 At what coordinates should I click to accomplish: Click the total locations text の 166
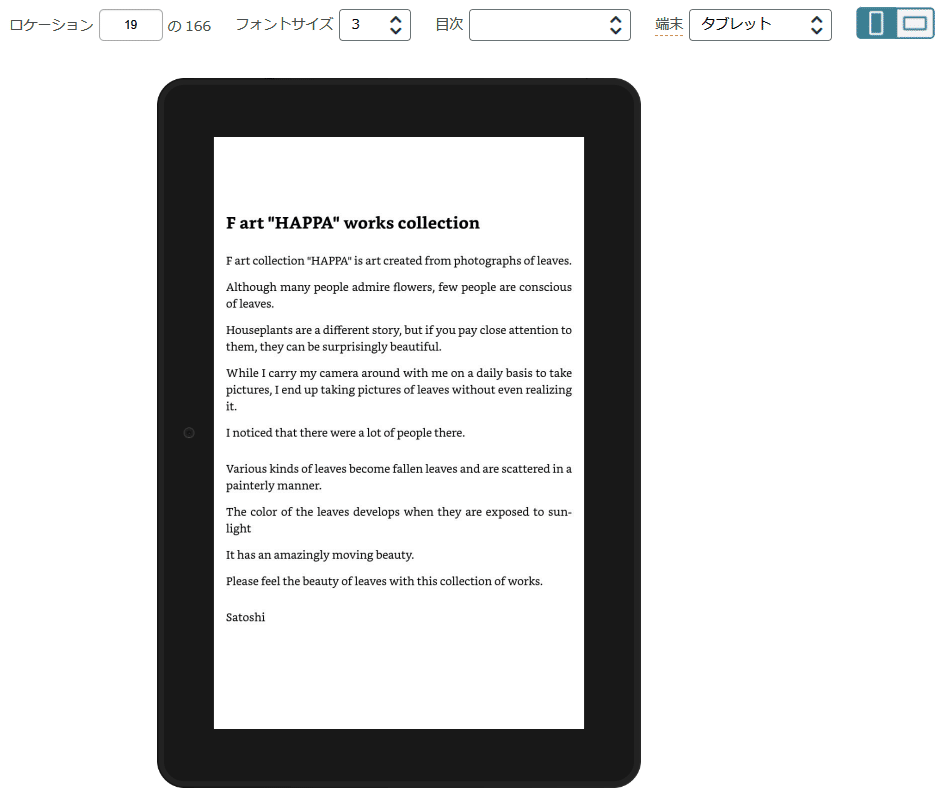[x=189, y=26]
